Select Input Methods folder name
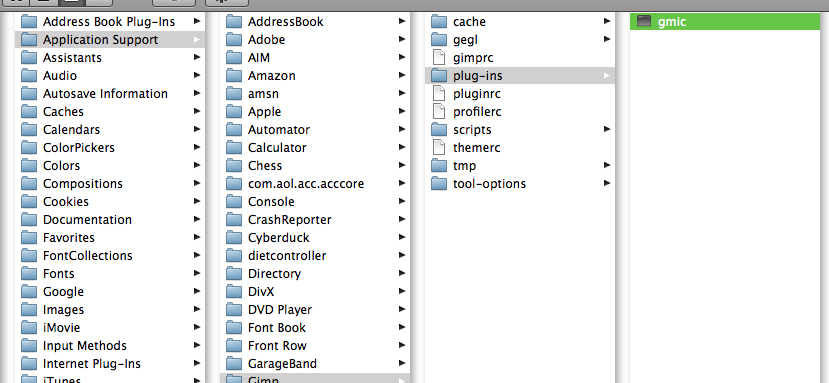 point(85,345)
